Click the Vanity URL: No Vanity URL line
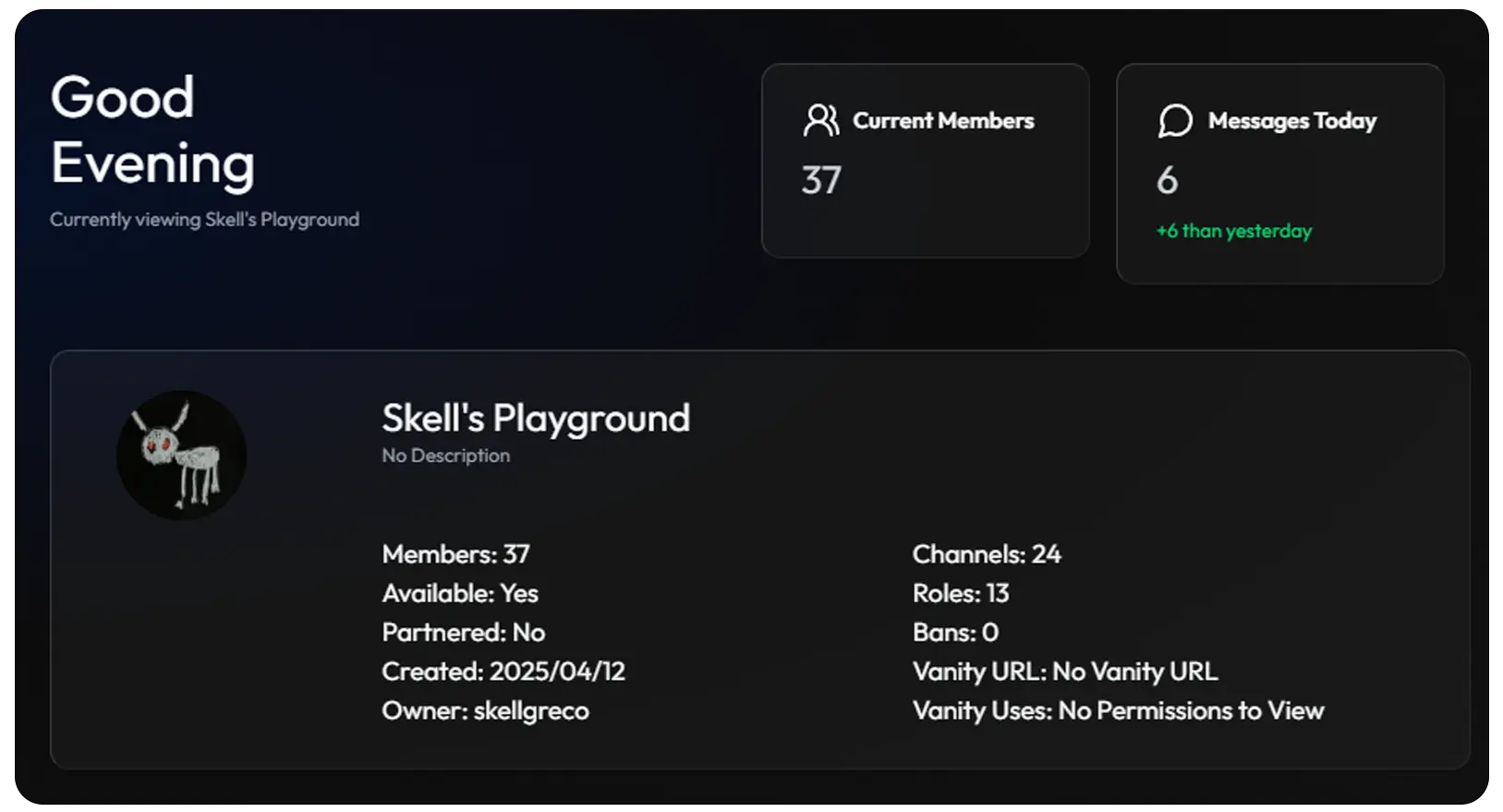1503x812 pixels. coord(1065,672)
